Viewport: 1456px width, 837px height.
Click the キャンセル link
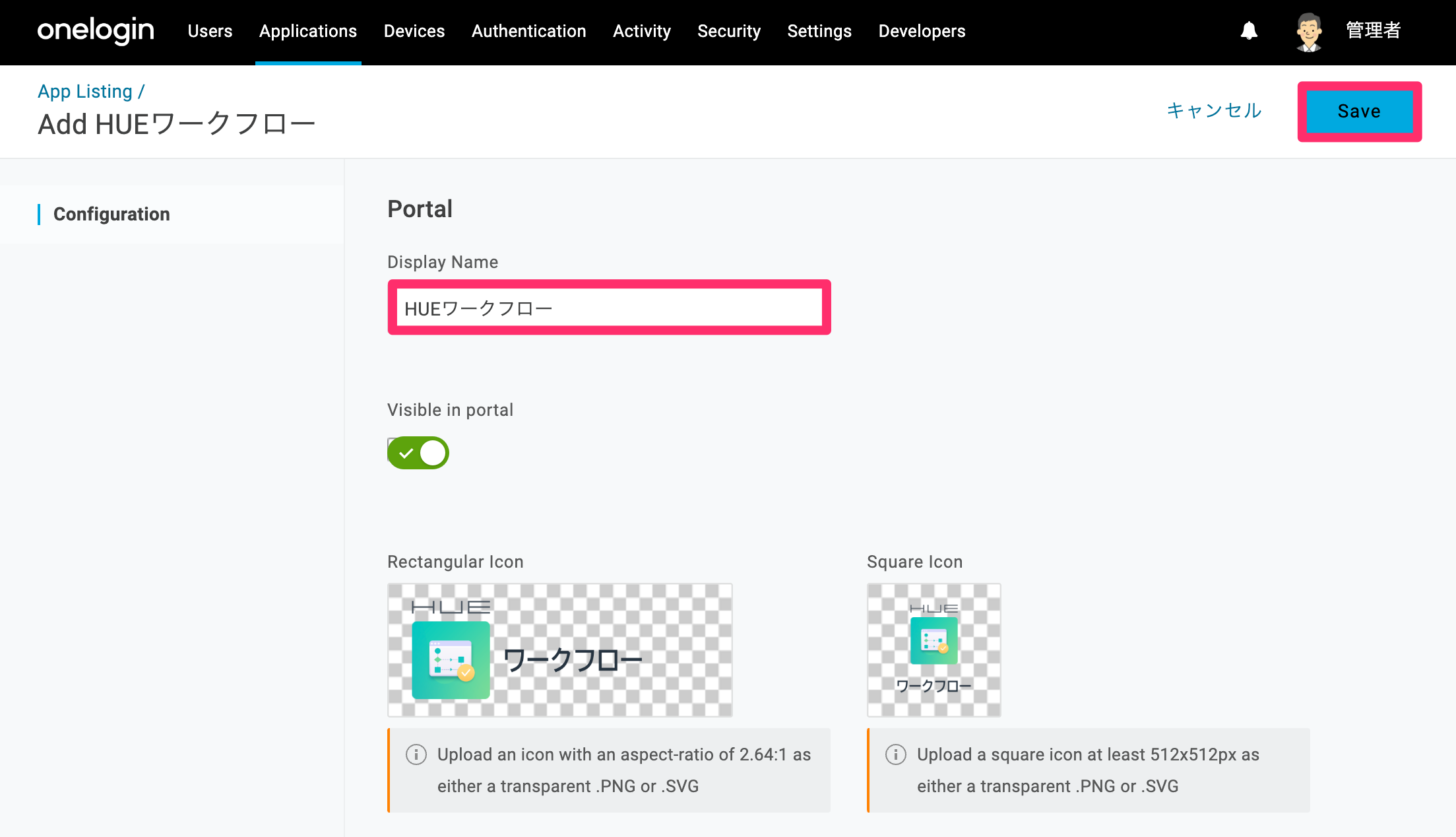[1214, 110]
